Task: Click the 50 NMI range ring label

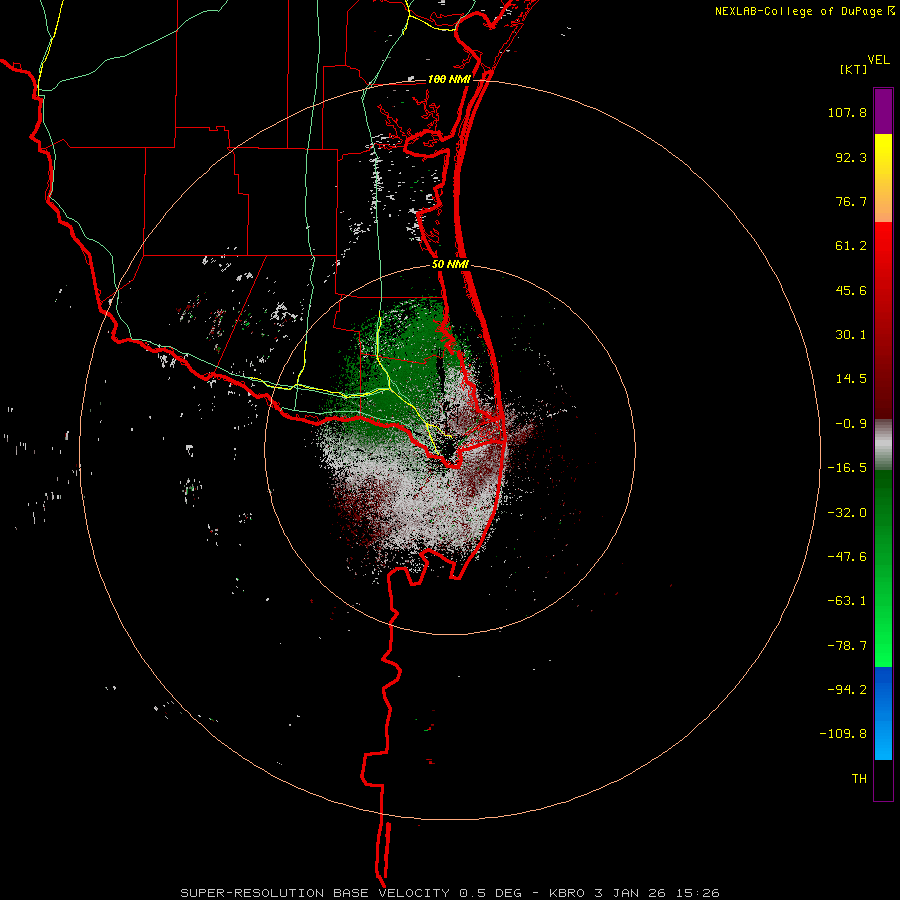Action: [451, 265]
